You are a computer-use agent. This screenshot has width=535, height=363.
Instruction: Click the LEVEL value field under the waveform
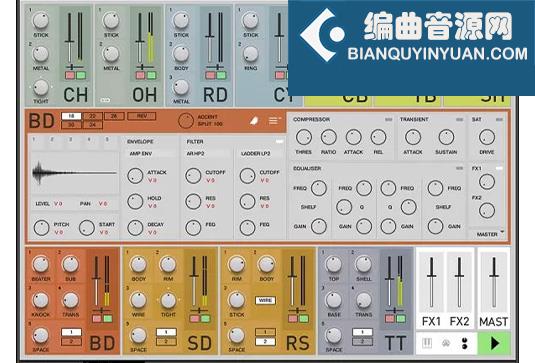click(58, 204)
